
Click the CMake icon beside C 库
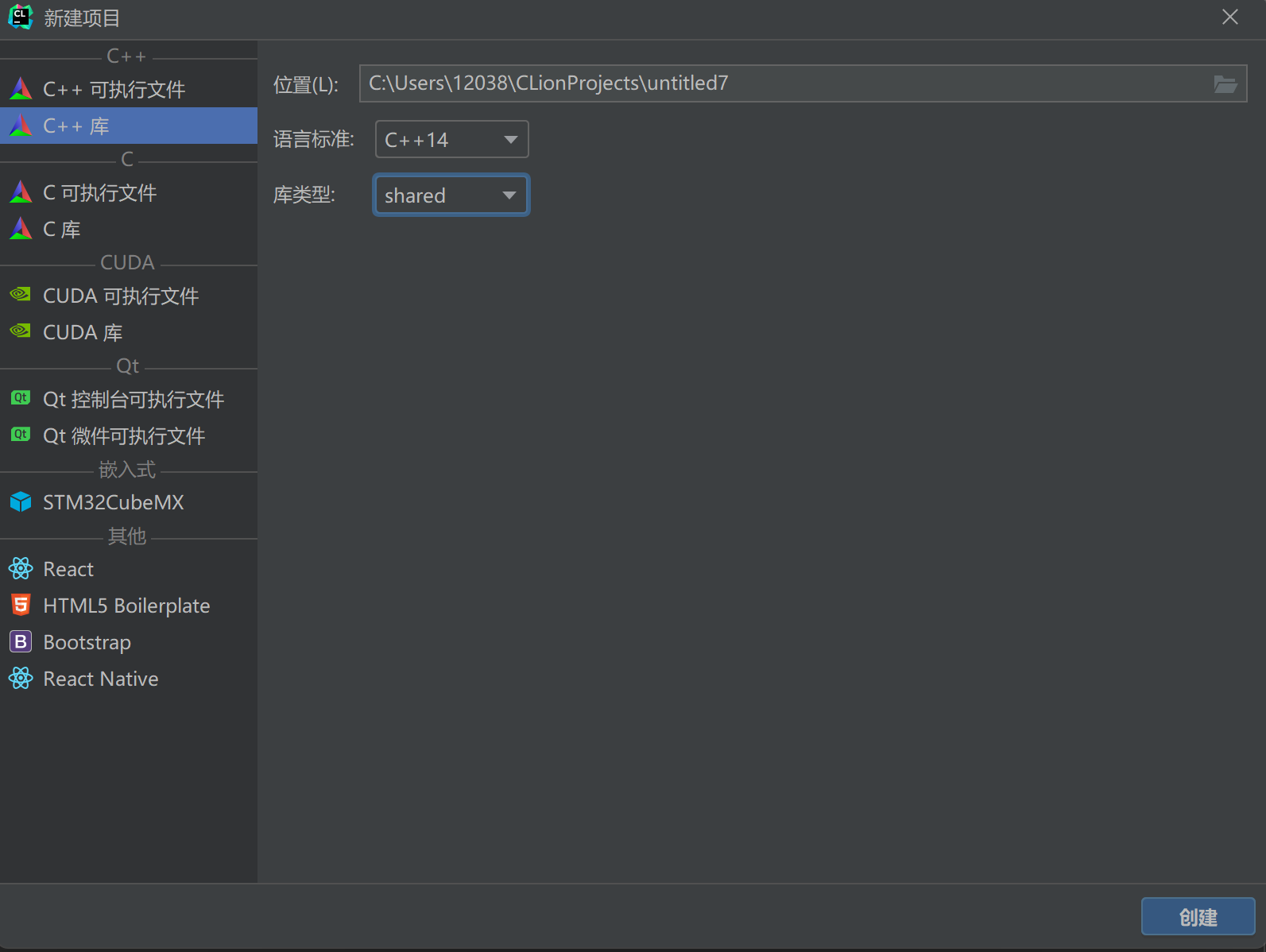pyautogui.click(x=21, y=229)
